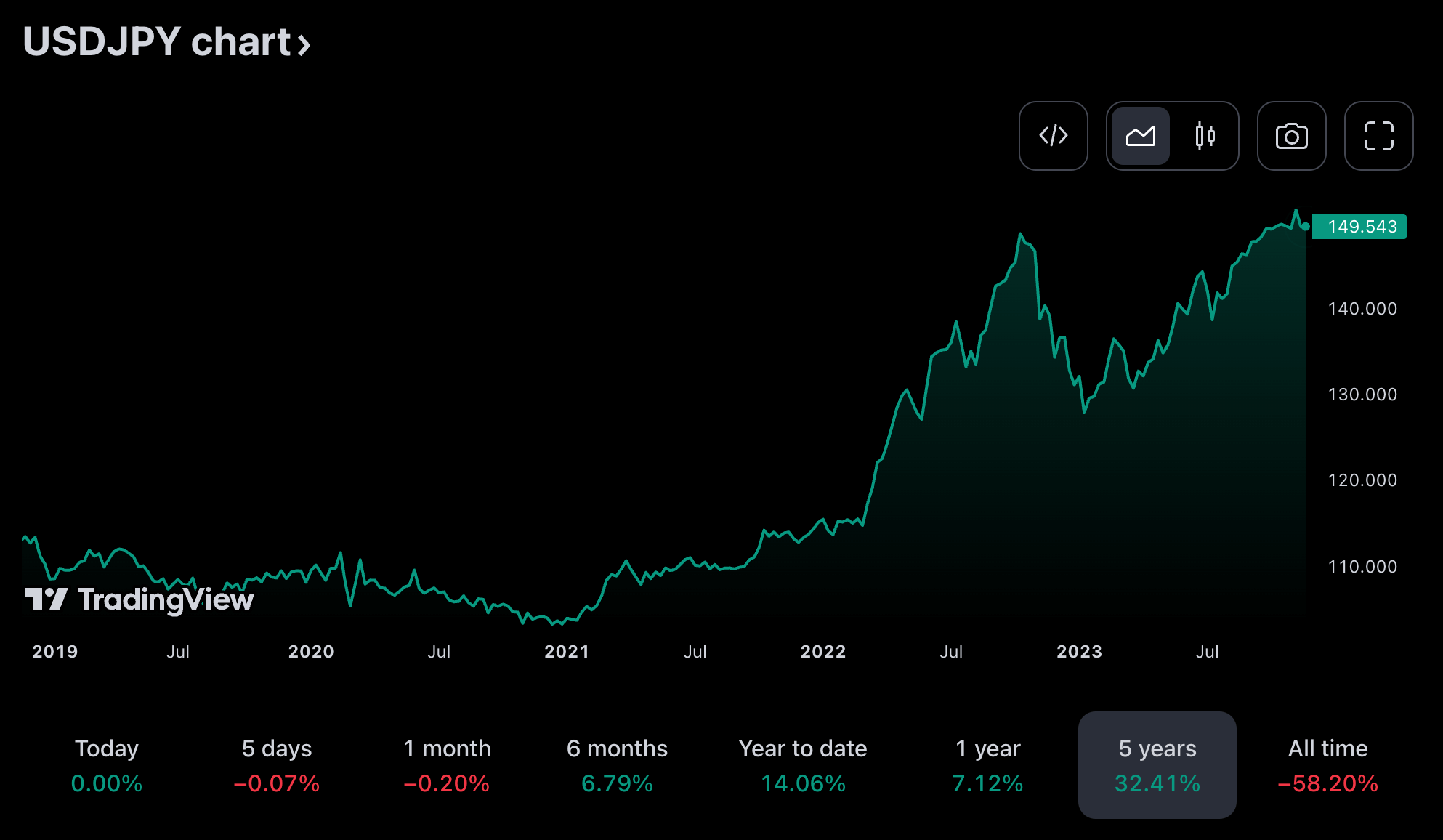Open the USDJPY chart title link
Viewport: 1443px width, 840px height.
[x=157, y=42]
